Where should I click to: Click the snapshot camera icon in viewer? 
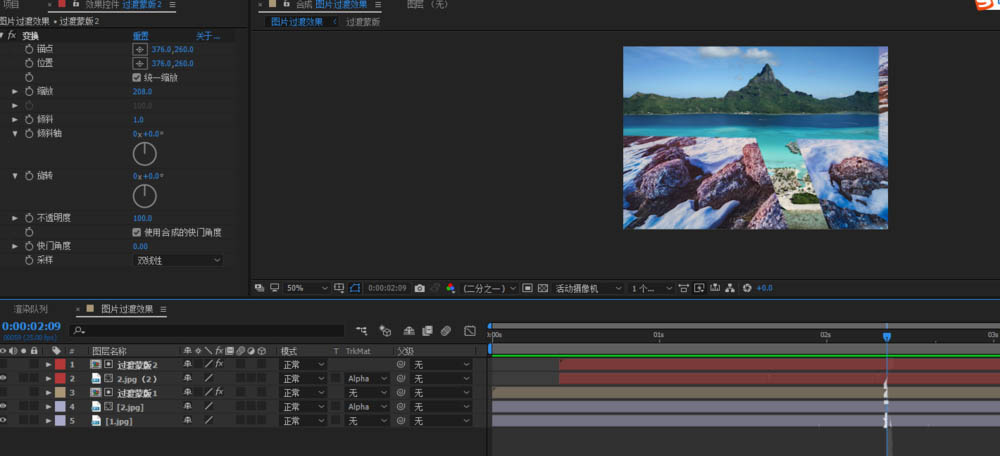pos(420,288)
